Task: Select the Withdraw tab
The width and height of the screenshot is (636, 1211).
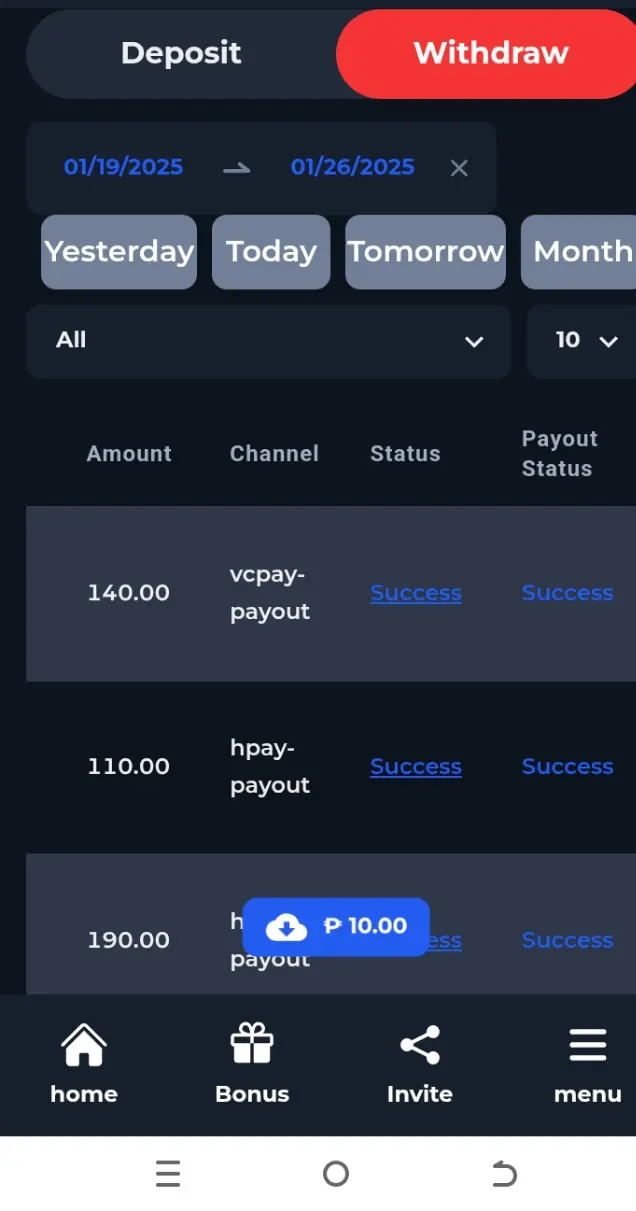Action: pyautogui.click(x=490, y=53)
